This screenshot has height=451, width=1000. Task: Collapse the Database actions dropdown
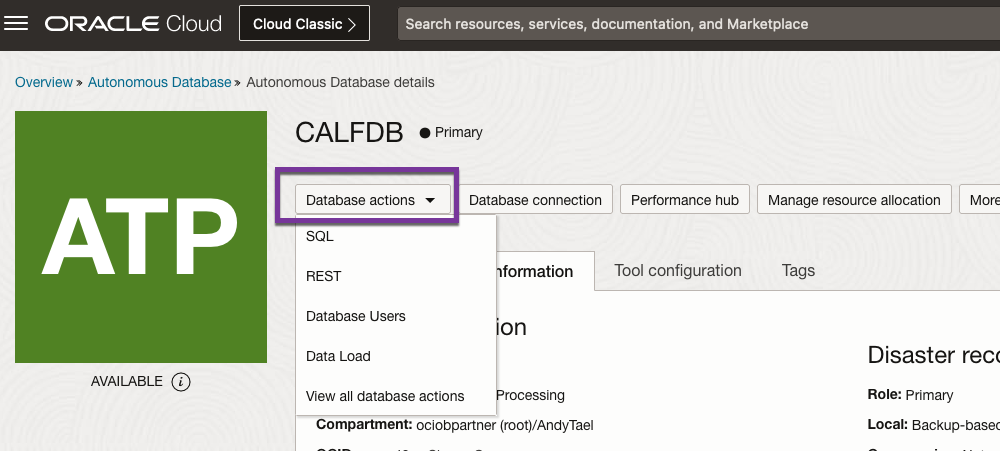click(371, 200)
